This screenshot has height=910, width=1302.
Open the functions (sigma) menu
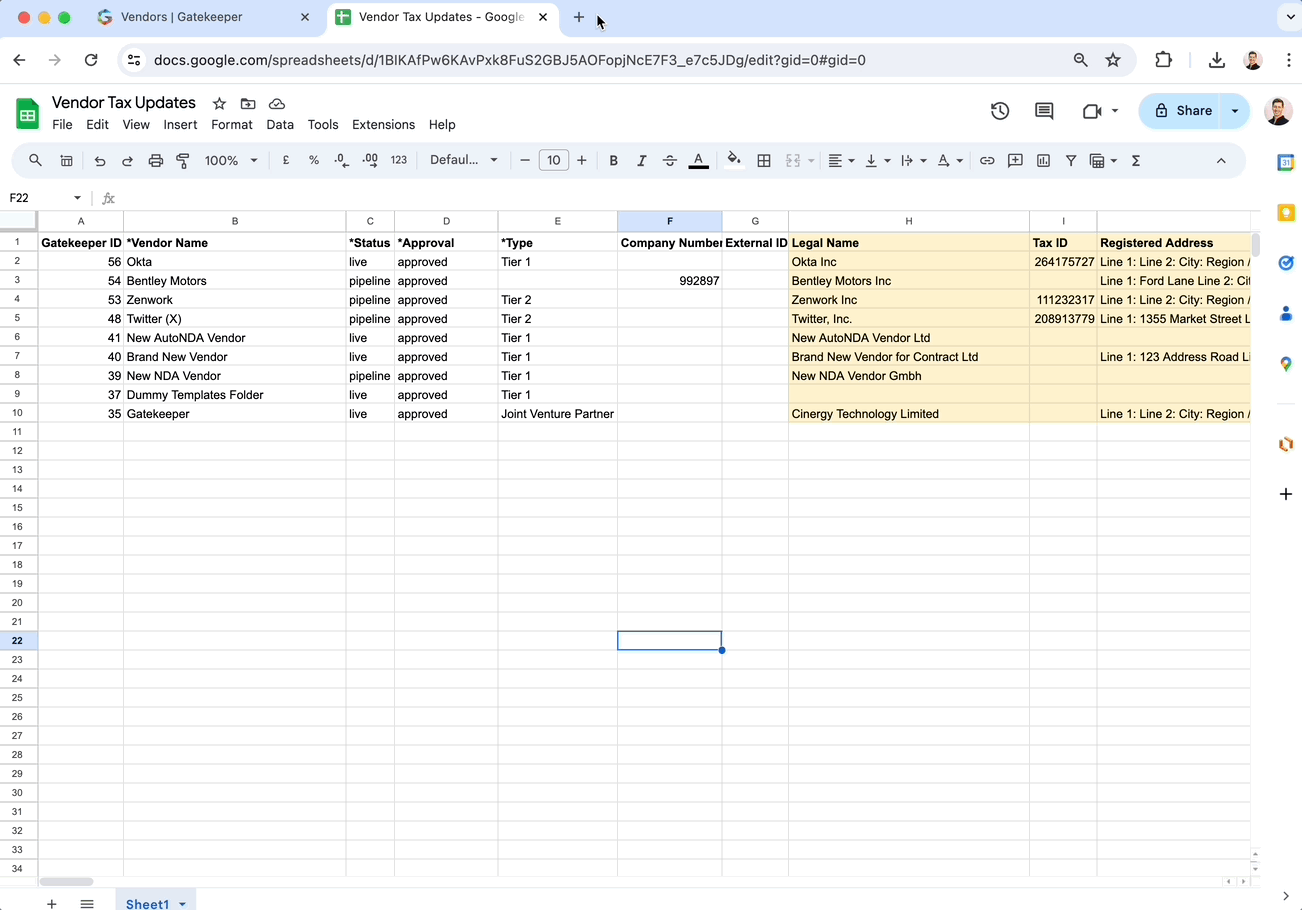click(x=1135, y=160)
